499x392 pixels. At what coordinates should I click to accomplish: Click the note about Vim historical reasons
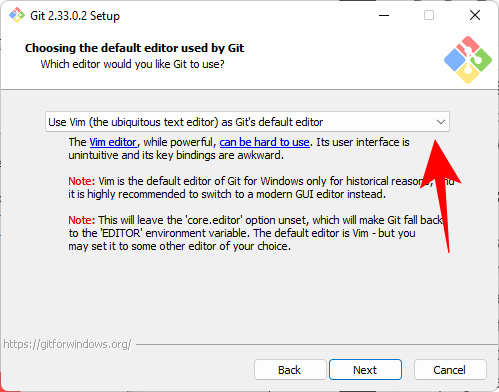pos(261,188)
